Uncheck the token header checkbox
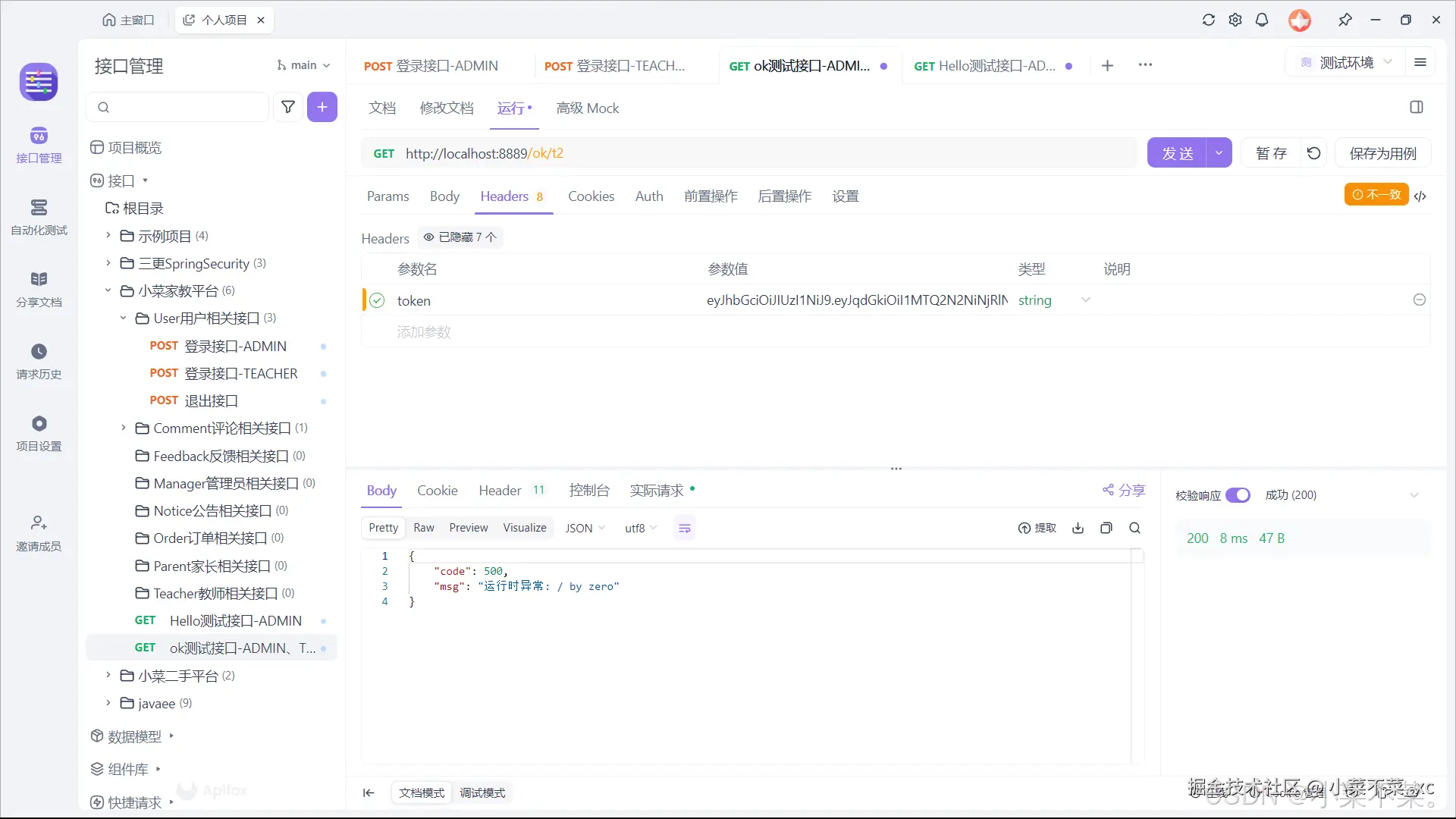This screenshot has height=819, width=1456. [x=377, y=300]
